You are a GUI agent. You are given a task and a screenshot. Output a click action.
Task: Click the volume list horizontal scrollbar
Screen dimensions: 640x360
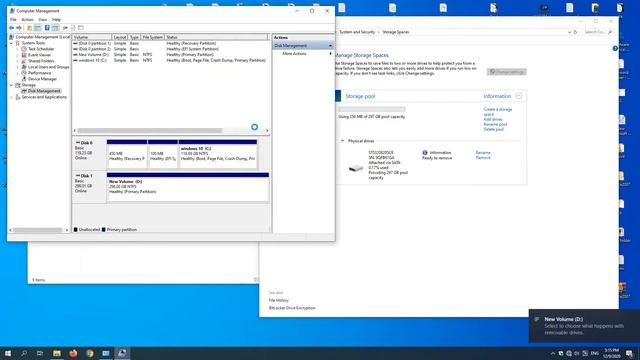tap(150, 131)
